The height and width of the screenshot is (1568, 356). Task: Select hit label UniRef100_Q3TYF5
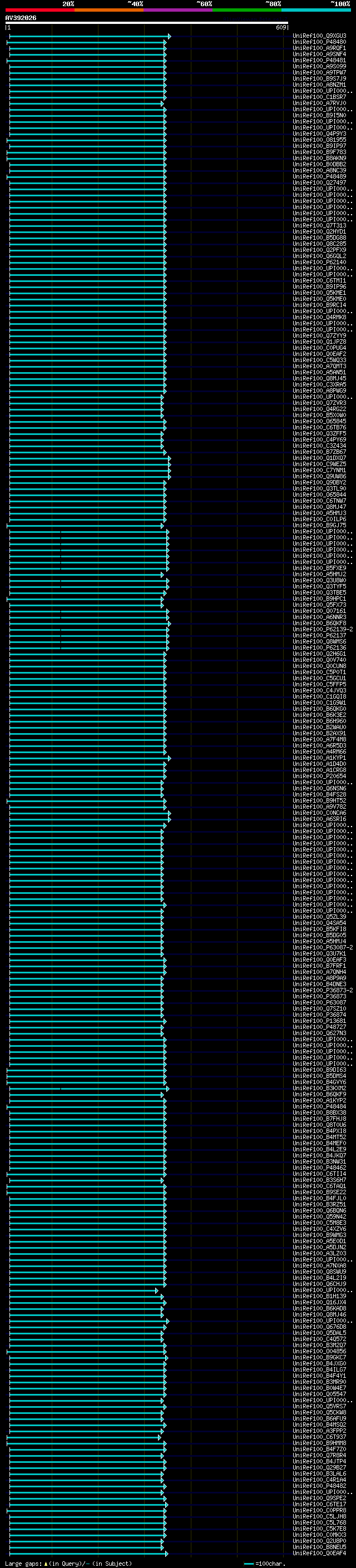click(319, 587)
